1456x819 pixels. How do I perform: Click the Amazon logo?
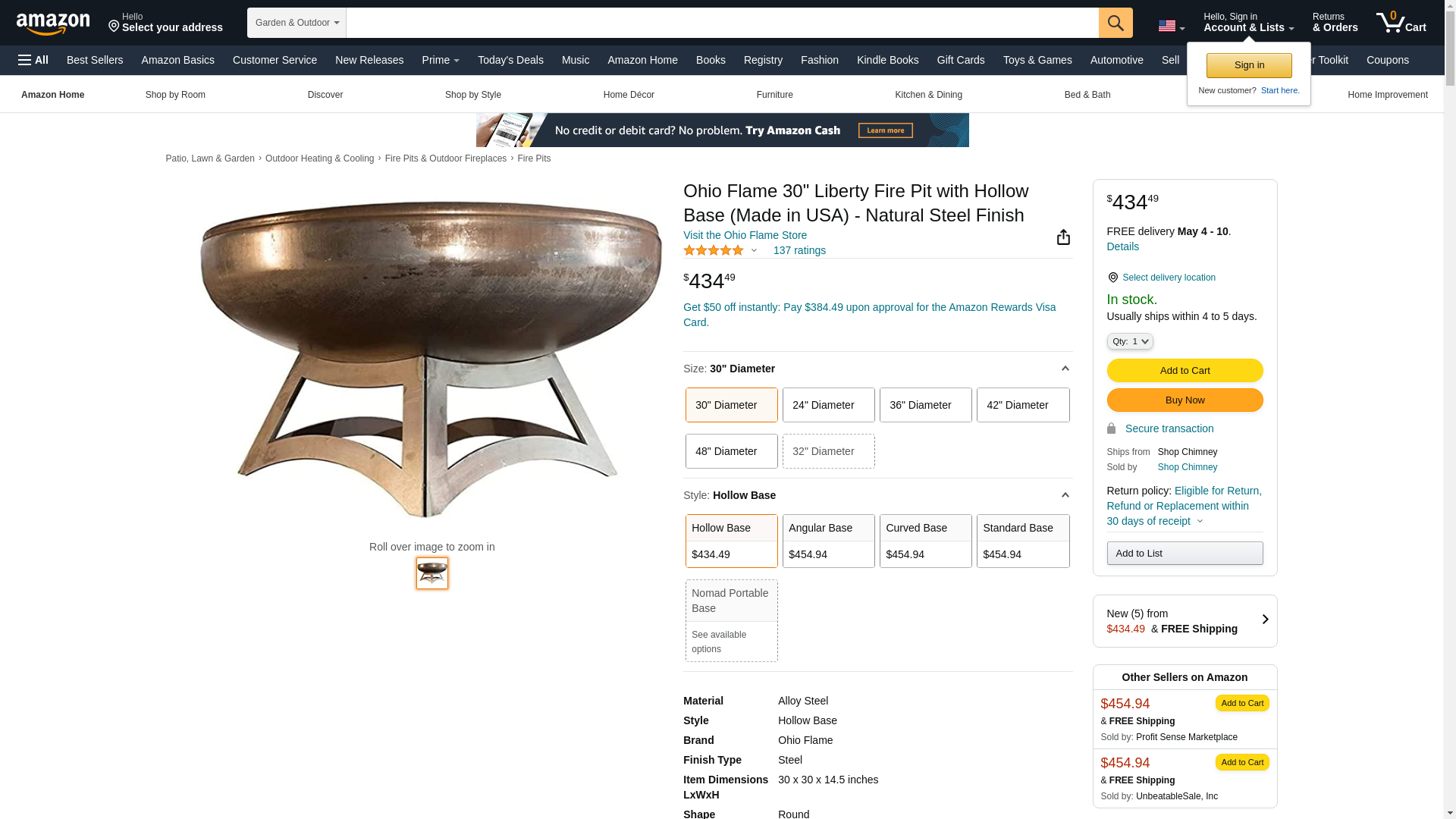click(53, 24)
